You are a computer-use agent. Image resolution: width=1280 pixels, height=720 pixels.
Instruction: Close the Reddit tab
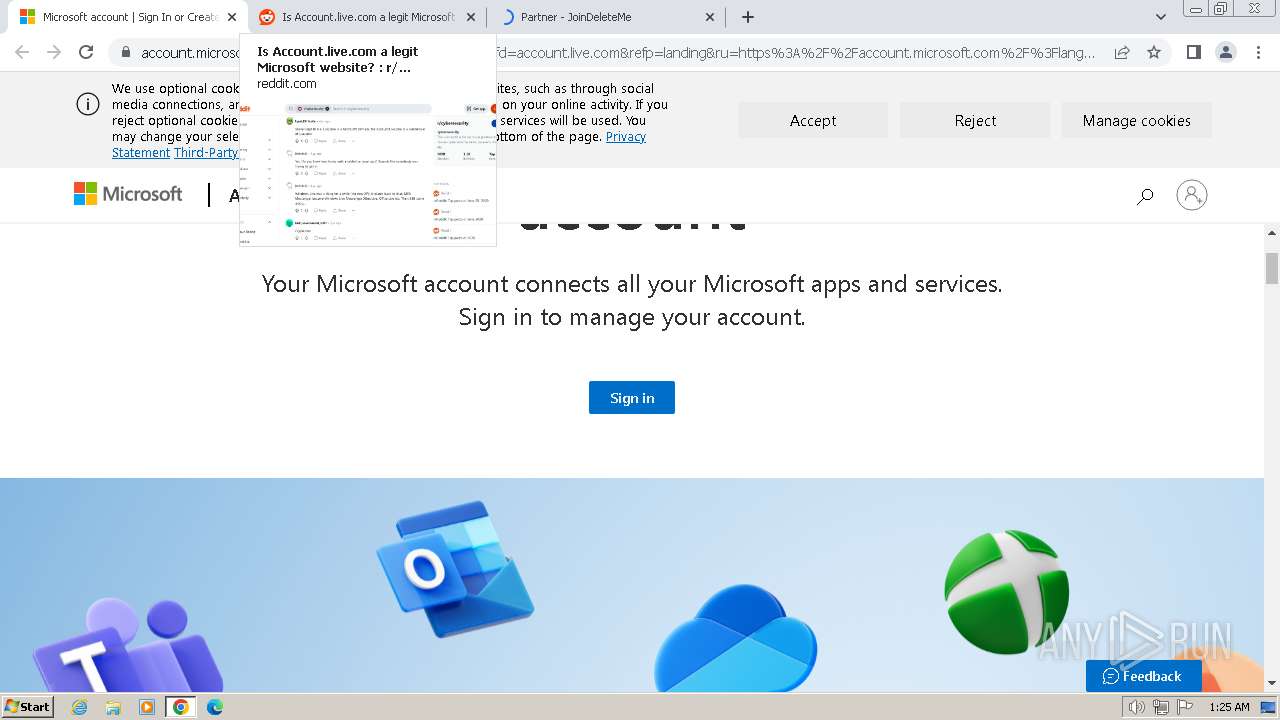click(472, 17)
